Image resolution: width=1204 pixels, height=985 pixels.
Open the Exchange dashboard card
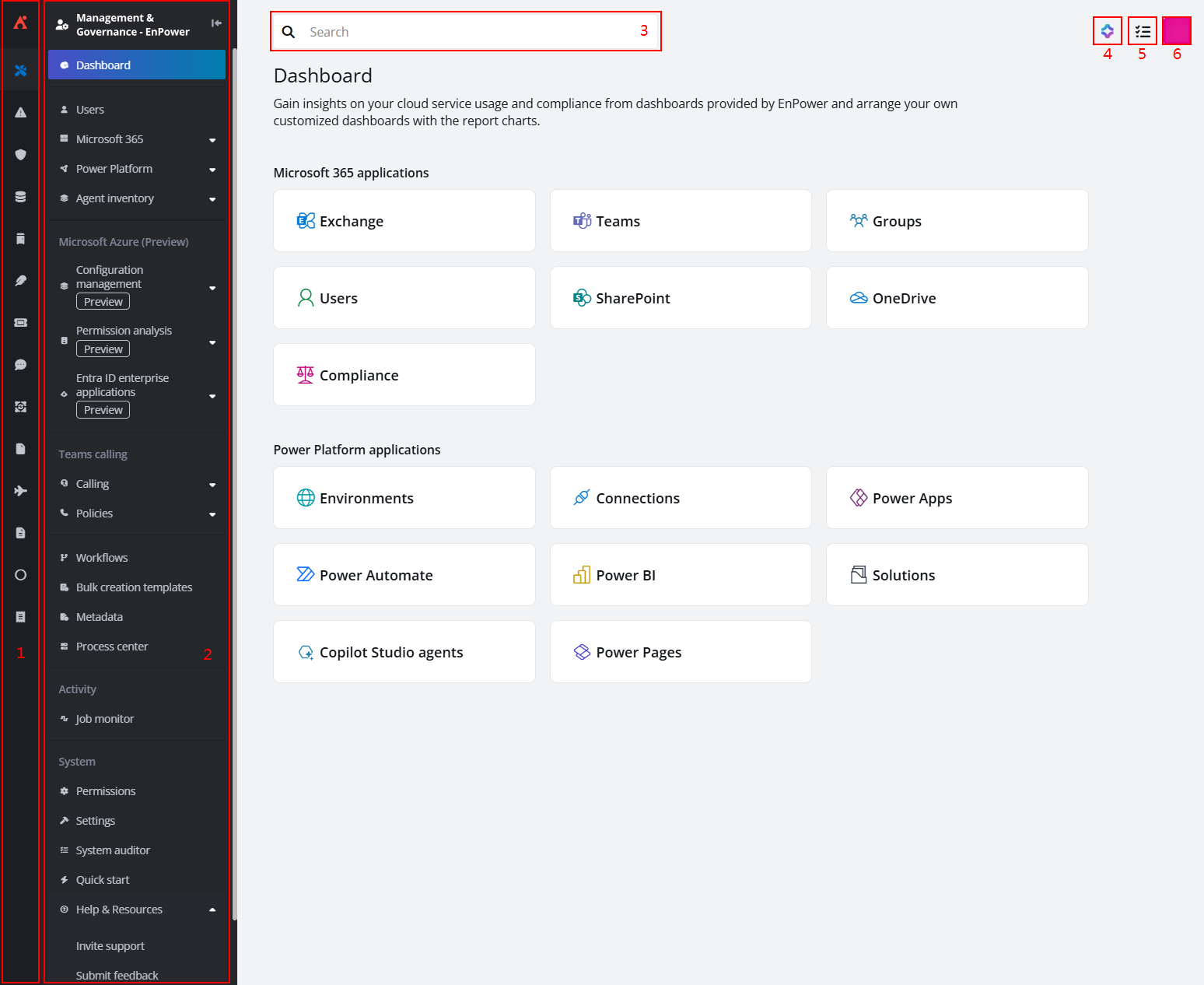(404, 221)
